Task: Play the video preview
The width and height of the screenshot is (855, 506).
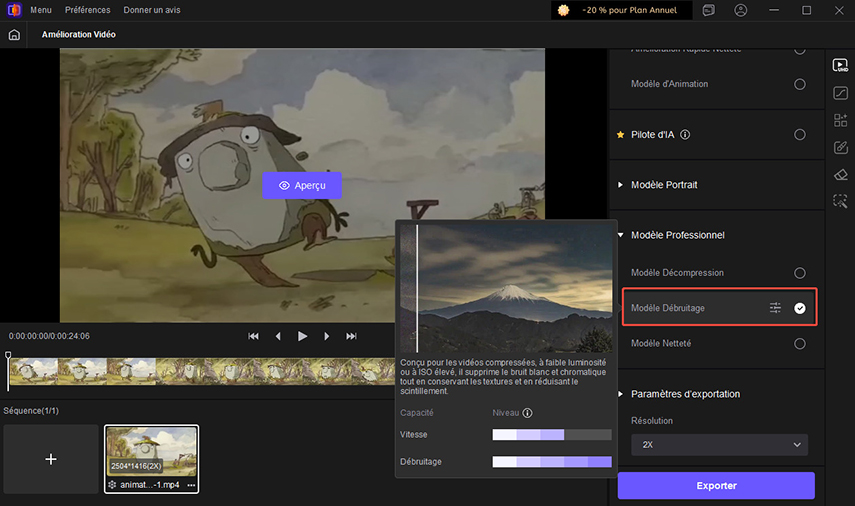Action: click(302, 336)
